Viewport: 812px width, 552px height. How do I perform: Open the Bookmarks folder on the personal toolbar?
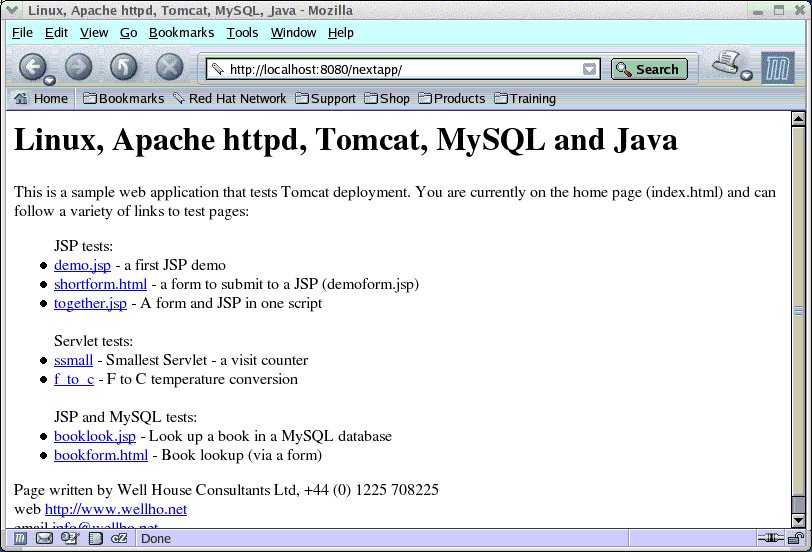coord(124,98)
